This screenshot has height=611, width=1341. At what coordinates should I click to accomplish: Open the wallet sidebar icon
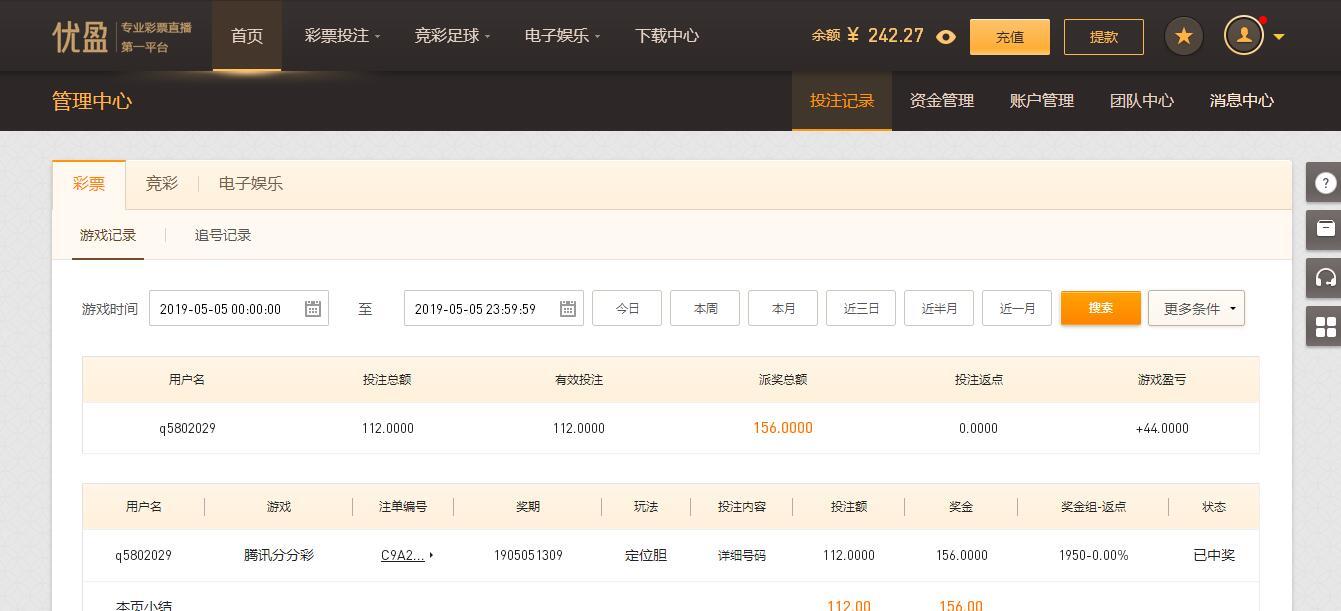click(1325, 229)
